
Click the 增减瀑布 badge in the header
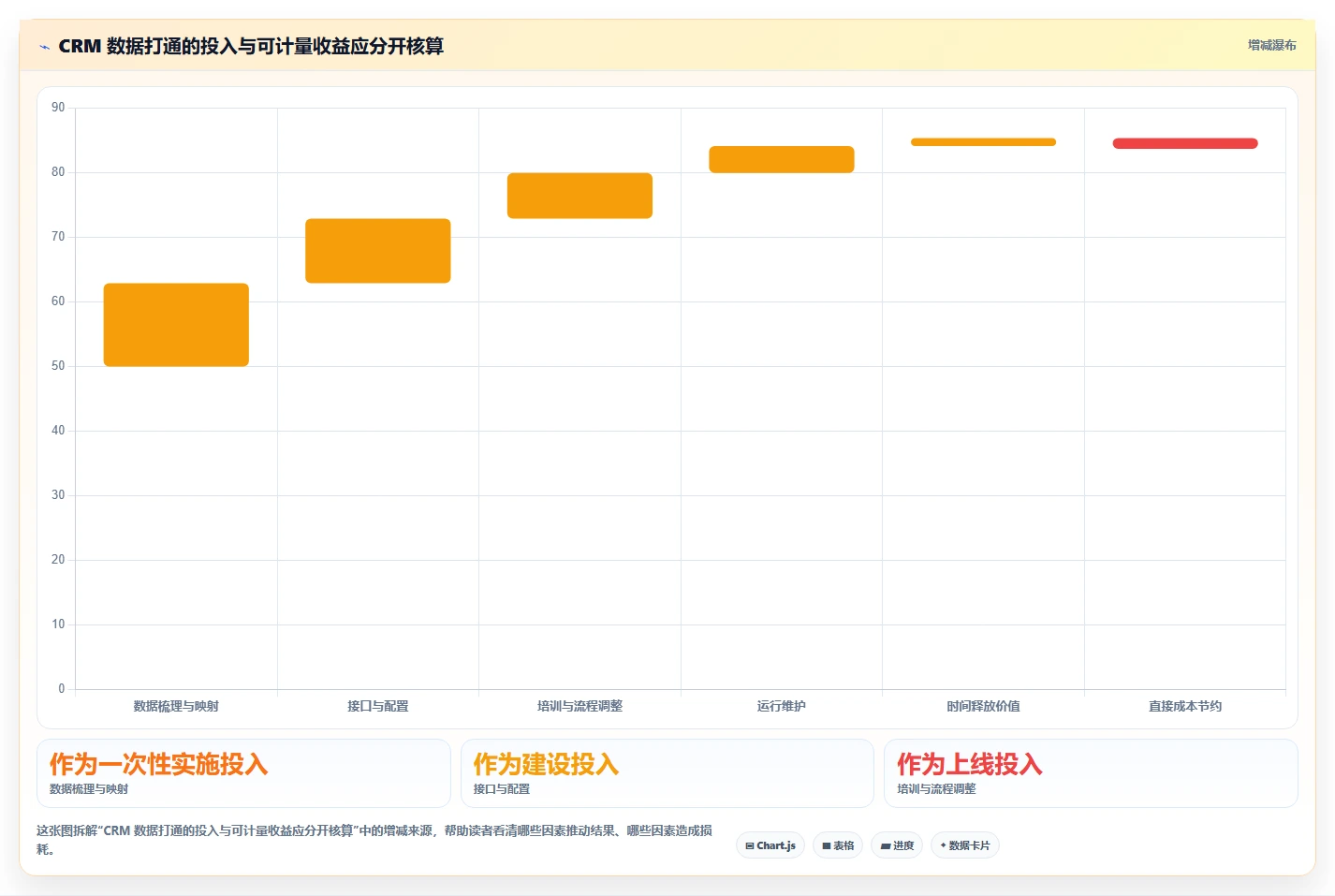pyautogui.click(x=1271, y=45)
